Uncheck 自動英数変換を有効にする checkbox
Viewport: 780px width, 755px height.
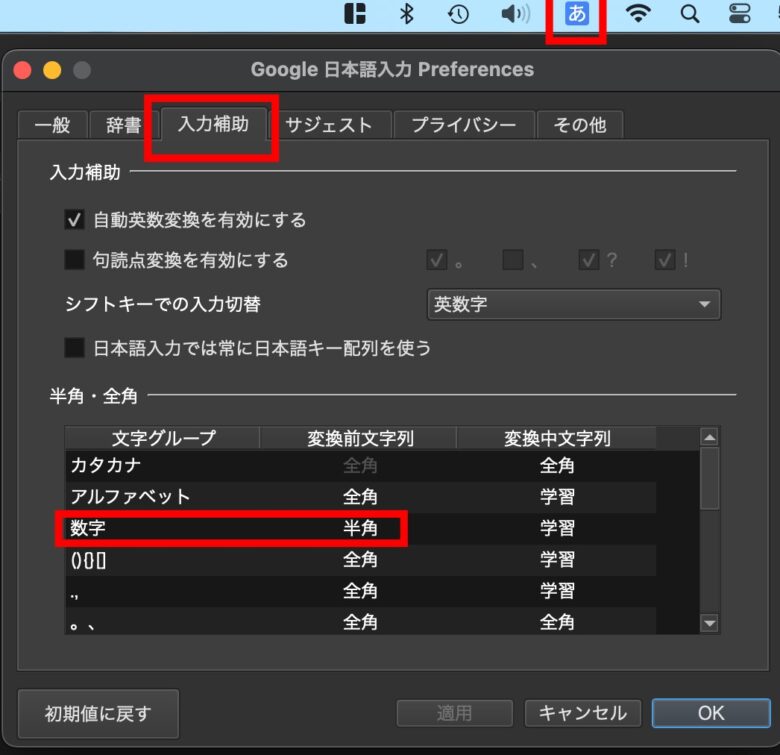(x=74, y=219)
